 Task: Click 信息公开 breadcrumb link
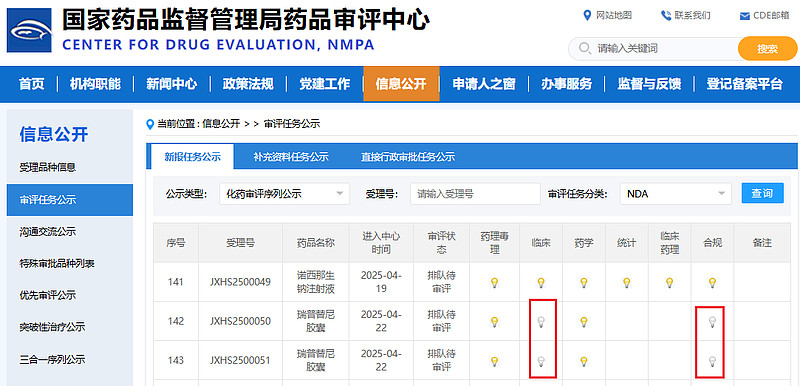(x=221, y=124)
